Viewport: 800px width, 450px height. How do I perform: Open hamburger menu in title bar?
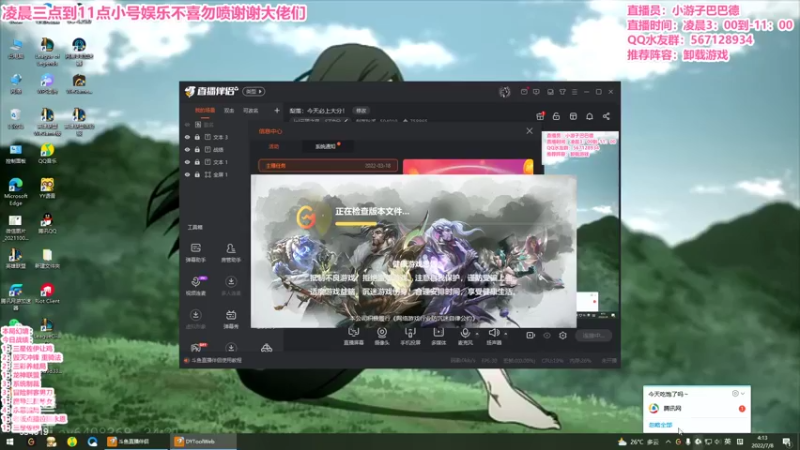click(x=574, y=92)
